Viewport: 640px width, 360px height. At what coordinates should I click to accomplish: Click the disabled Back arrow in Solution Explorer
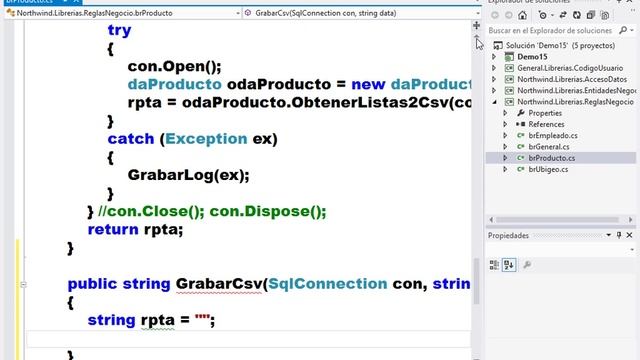[495, 16]
